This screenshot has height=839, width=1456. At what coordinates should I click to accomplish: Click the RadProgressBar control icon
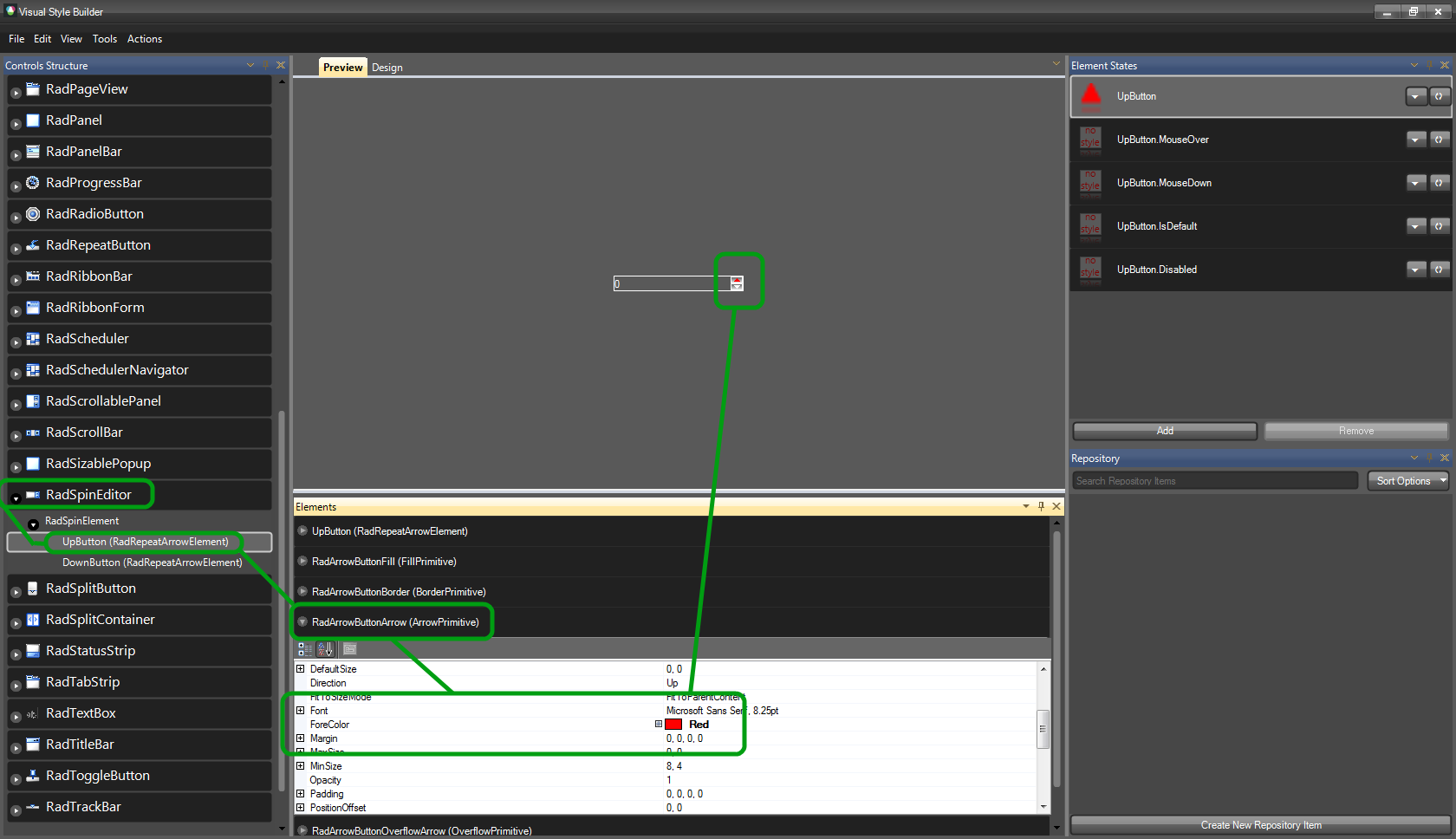coord(33,182)
